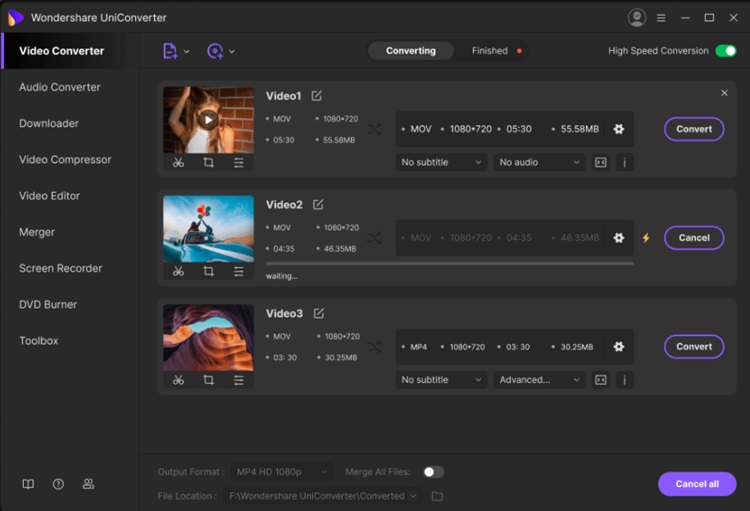Open effects list icon under Video2
The image size is (750, 511).
click(239, 271)
